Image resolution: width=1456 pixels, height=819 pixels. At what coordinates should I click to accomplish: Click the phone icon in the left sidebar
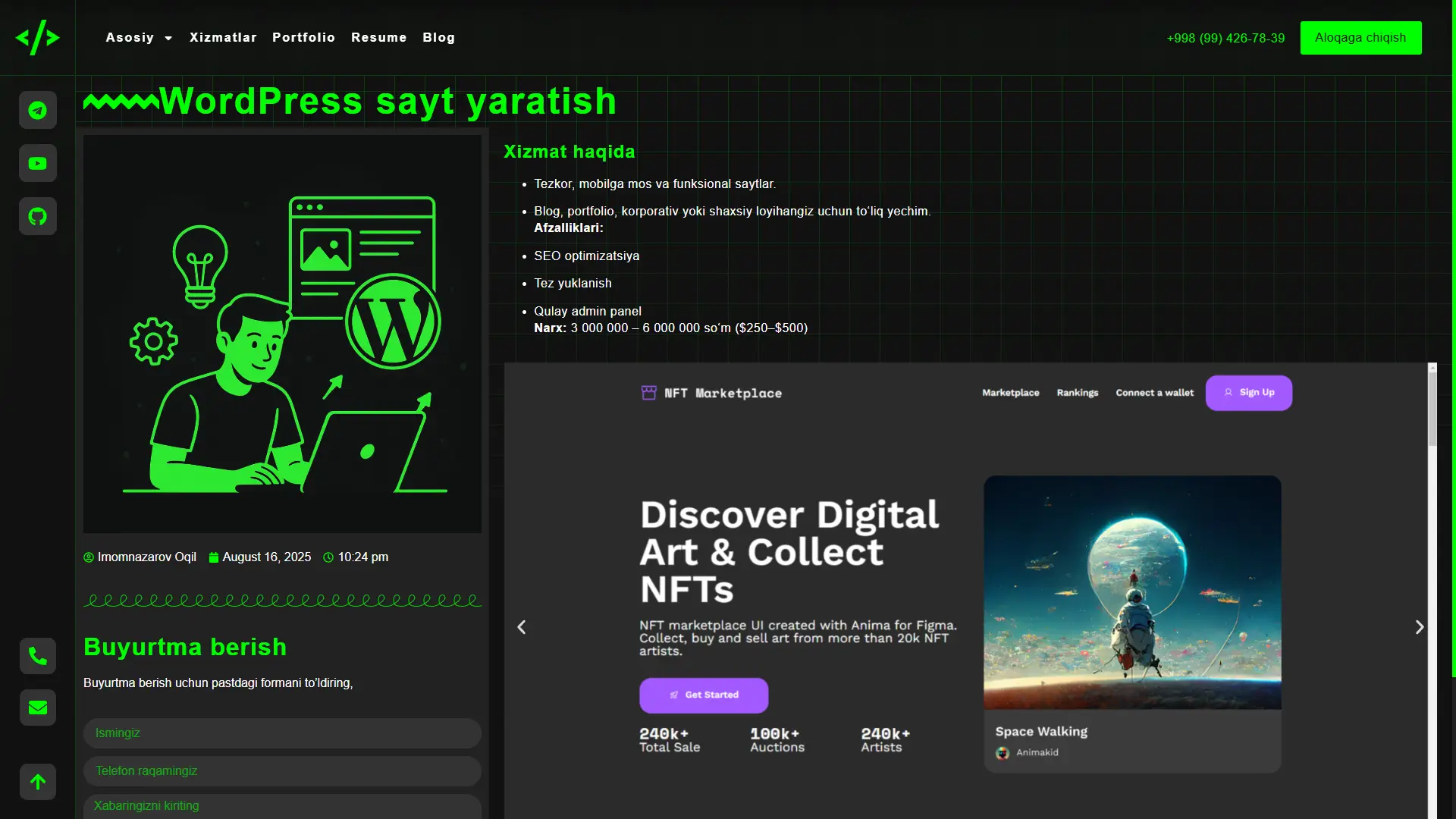[x=37, y=656]
